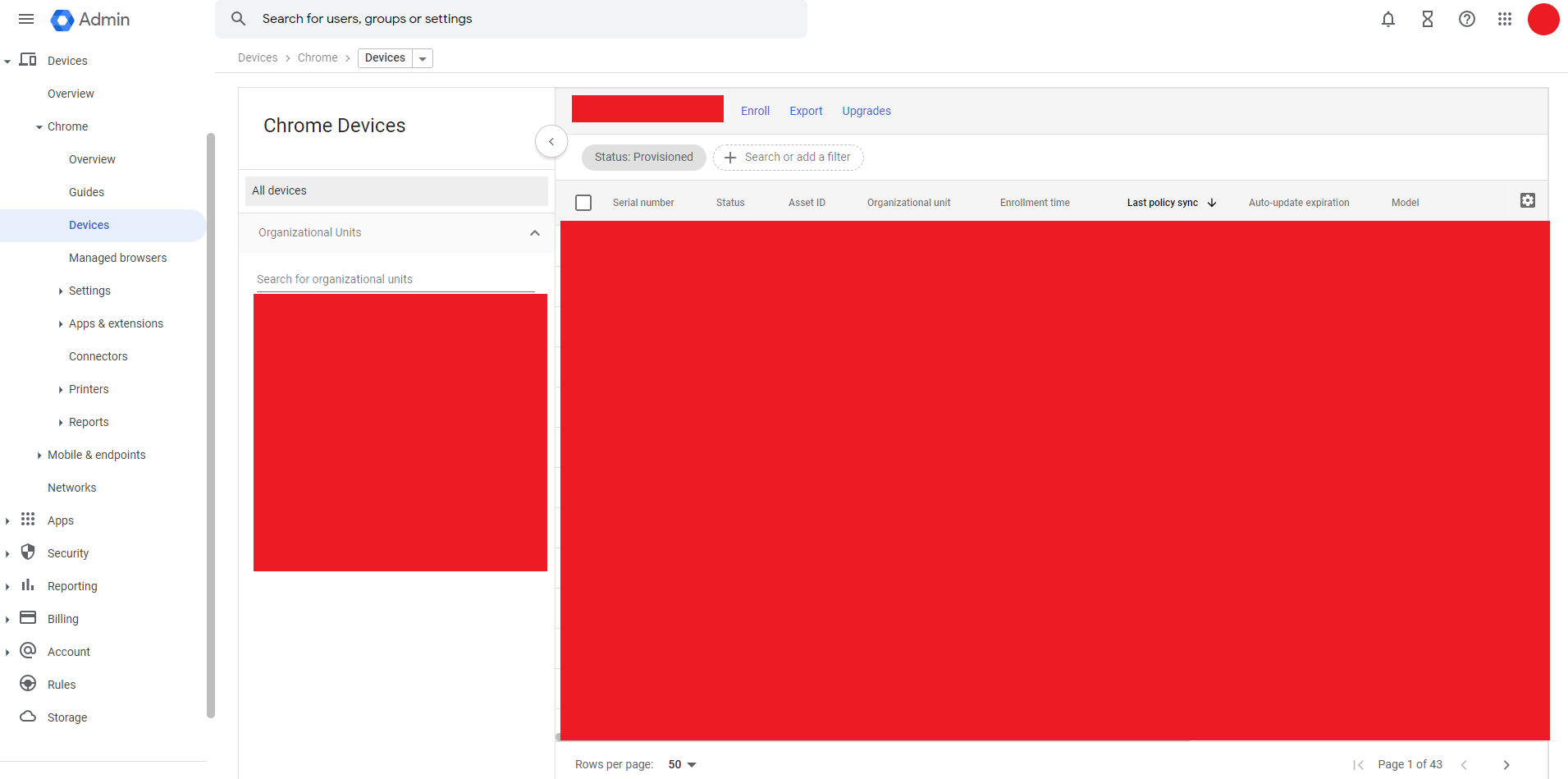
Task: Click the search magnifier icon in the top bar
Action: coord(237,18)
